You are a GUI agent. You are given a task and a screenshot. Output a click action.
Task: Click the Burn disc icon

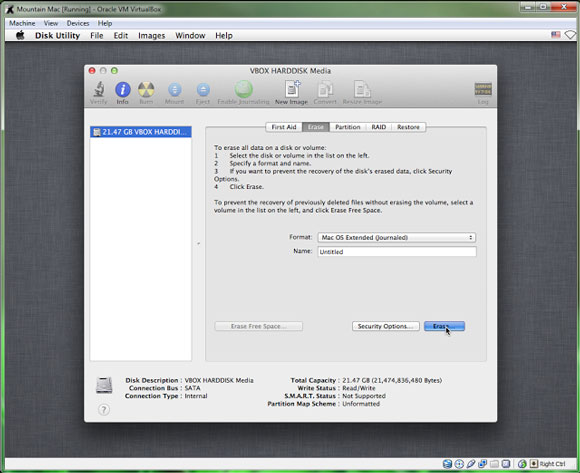(146, 89)
